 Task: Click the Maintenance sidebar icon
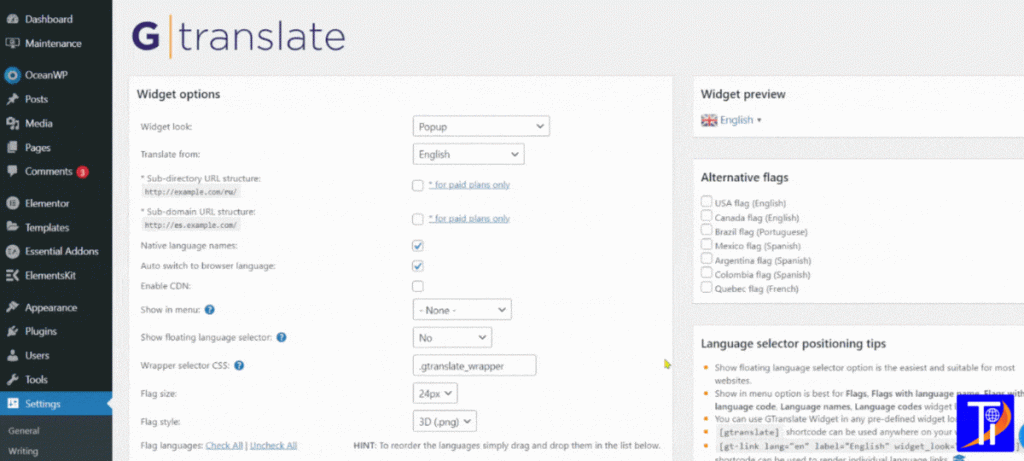click(12, 44)
